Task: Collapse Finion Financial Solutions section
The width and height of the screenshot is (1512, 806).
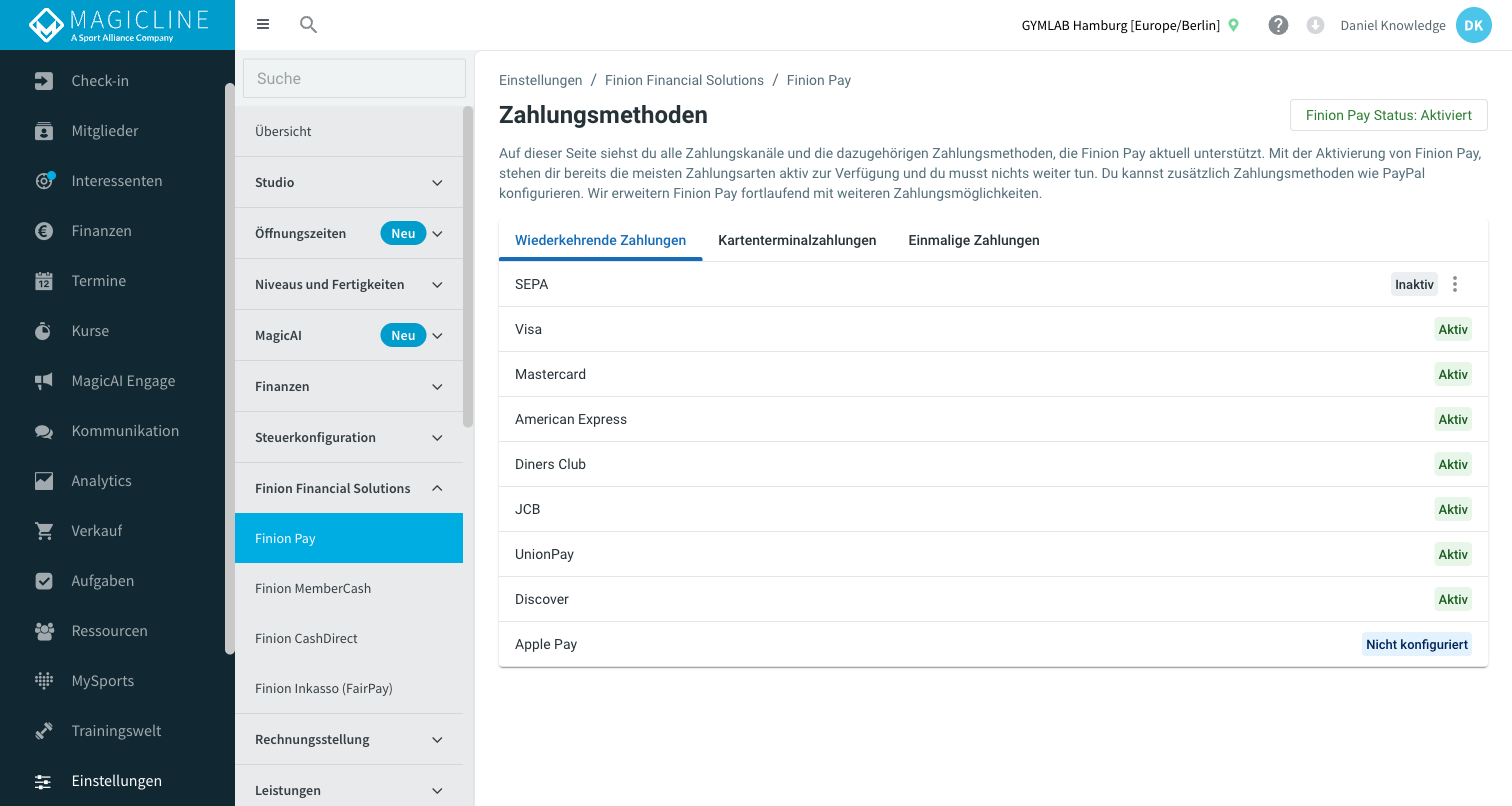Action: tap(437, 489)
